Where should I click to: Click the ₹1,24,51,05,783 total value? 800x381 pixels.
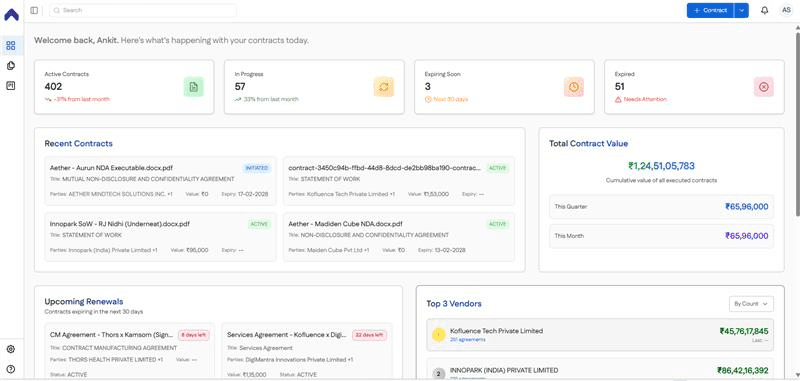point(661,166)
